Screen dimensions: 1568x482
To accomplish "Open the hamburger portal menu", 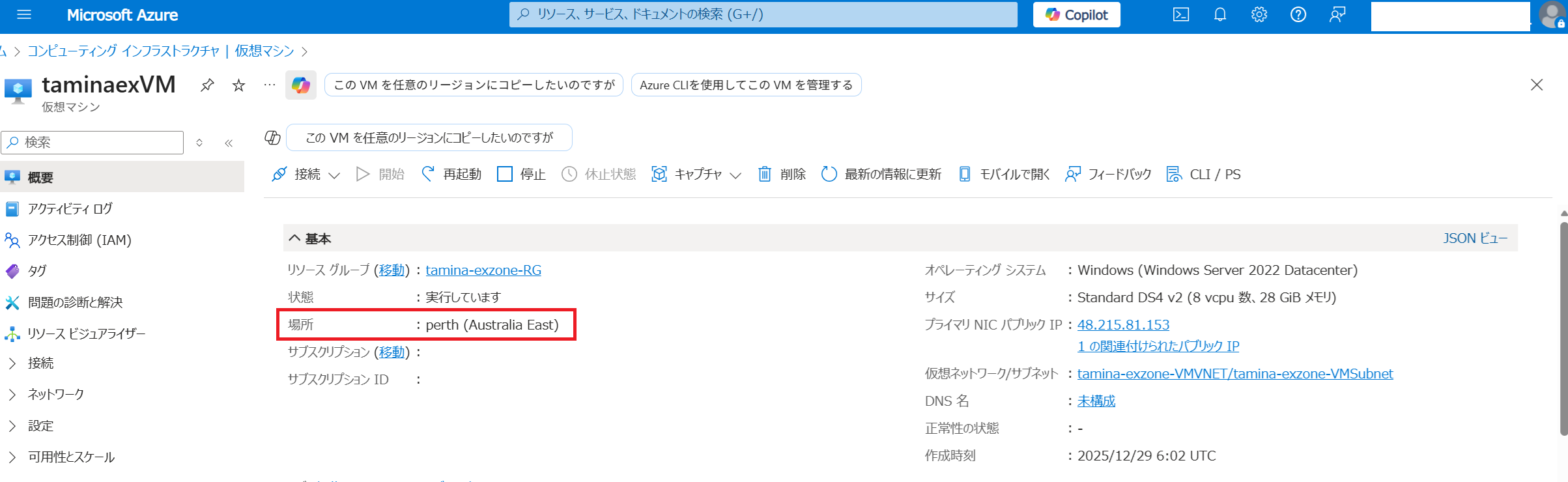I will tap(24, 14).
